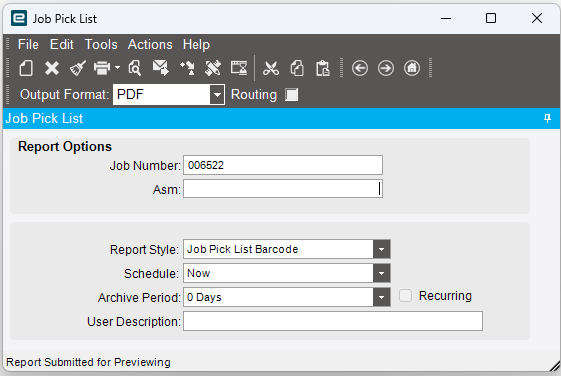The image size is (561, 376).
Task: Pin the Job Pick List panel
Action: (x=547, y=118)
